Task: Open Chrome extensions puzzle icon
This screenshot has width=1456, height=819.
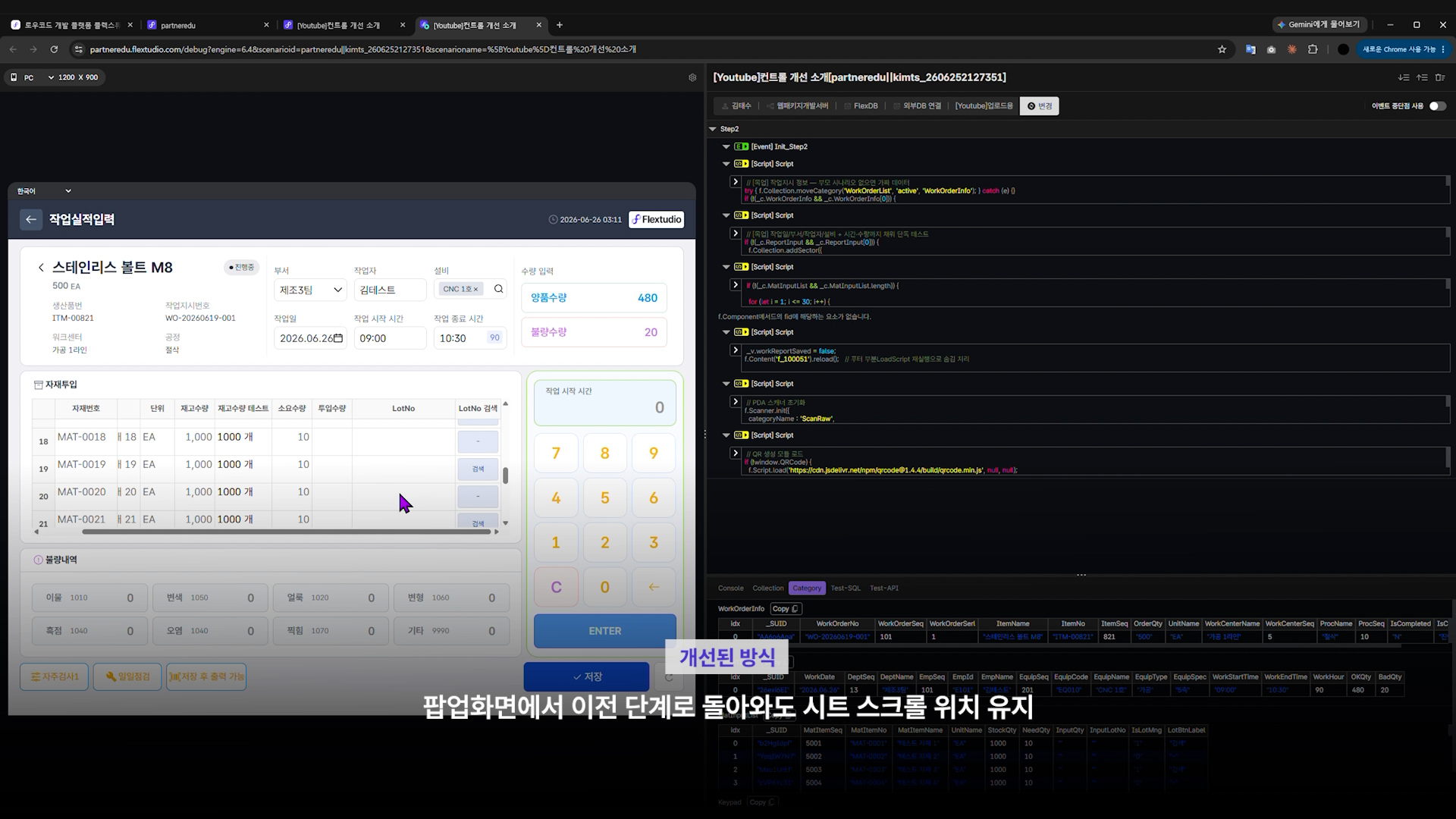Action: (1313, 49)
